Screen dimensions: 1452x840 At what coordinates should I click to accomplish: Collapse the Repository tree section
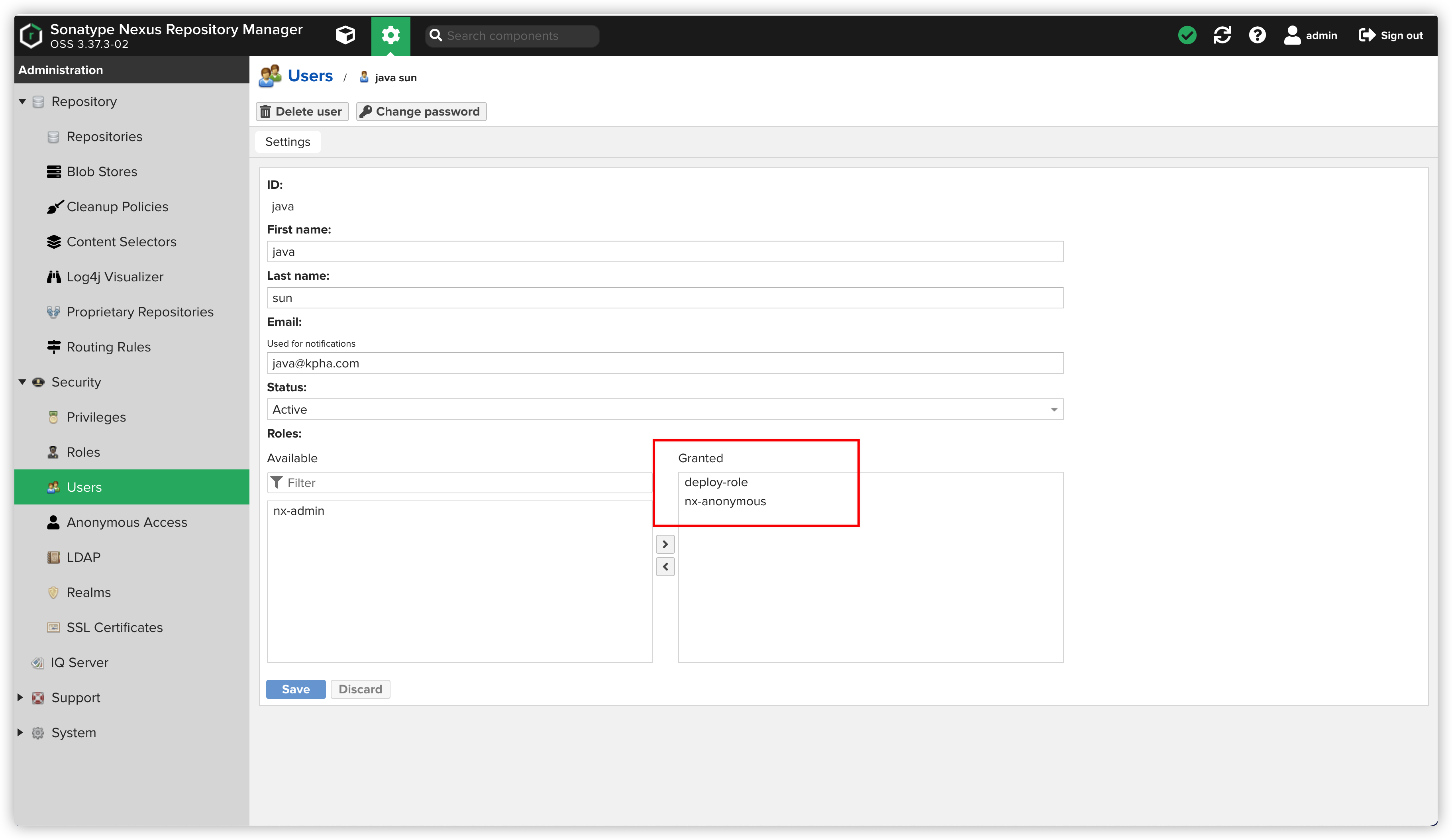coord(22,101)
